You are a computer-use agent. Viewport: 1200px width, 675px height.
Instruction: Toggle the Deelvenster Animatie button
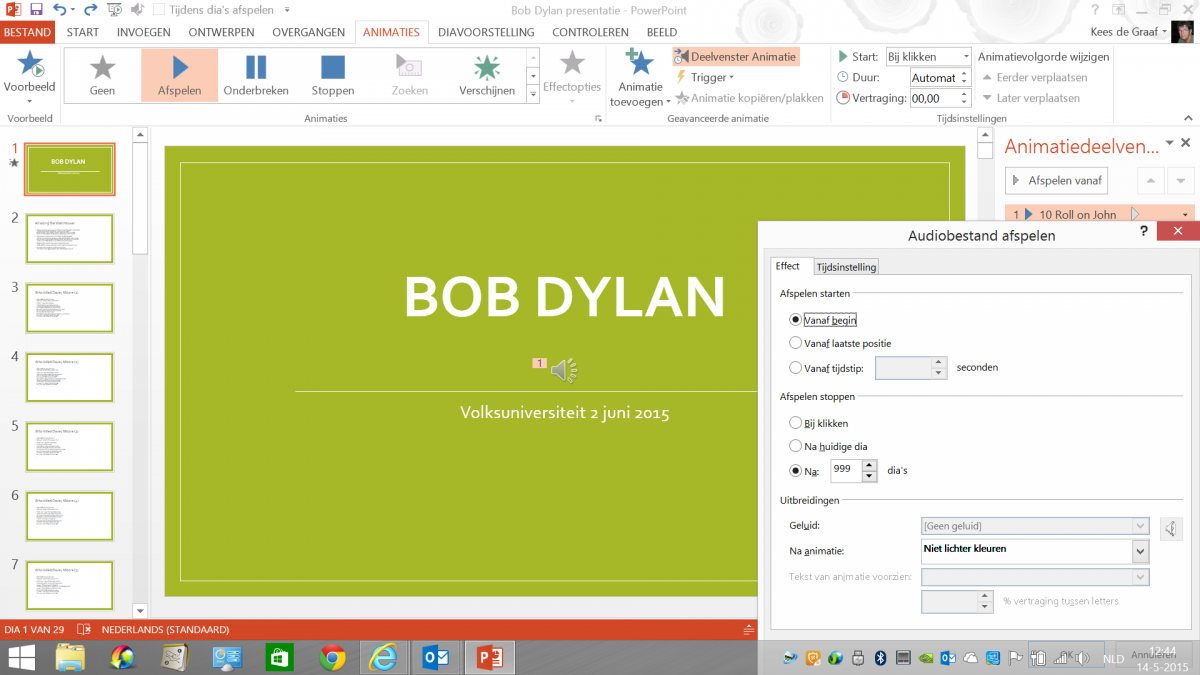(736, 57)
